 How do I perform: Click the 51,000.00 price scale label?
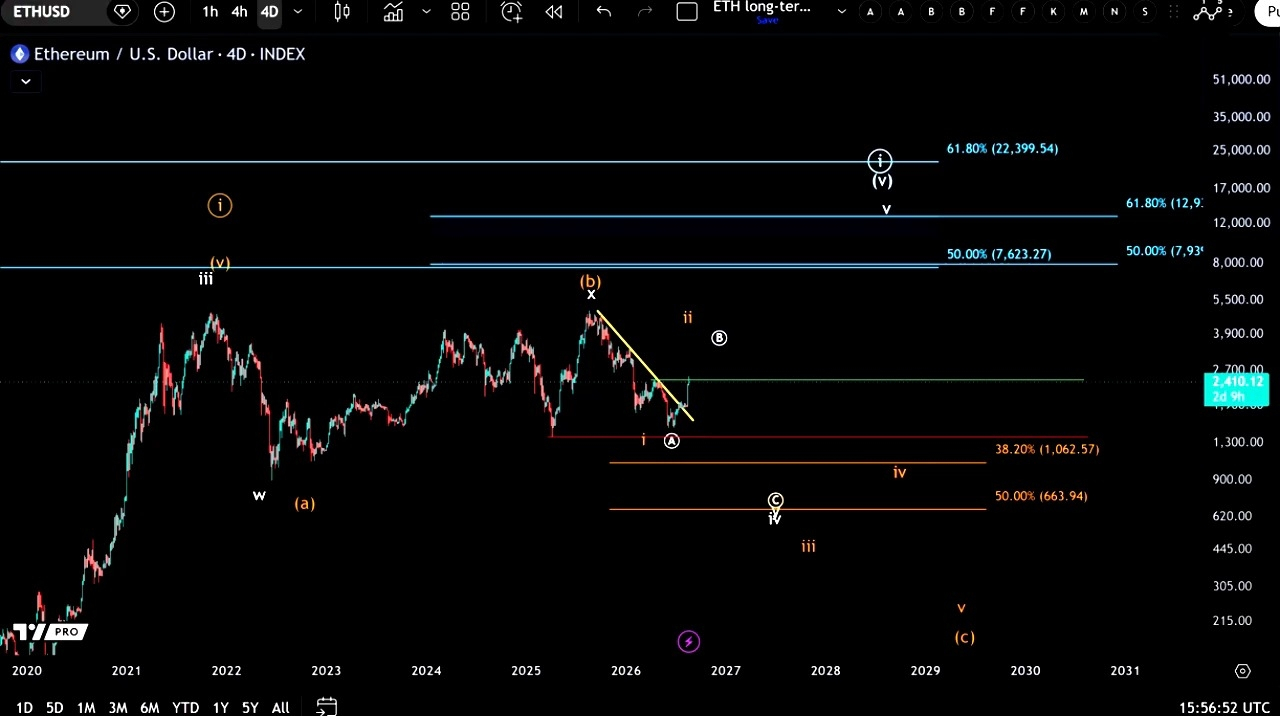(x=1241, y=79)
